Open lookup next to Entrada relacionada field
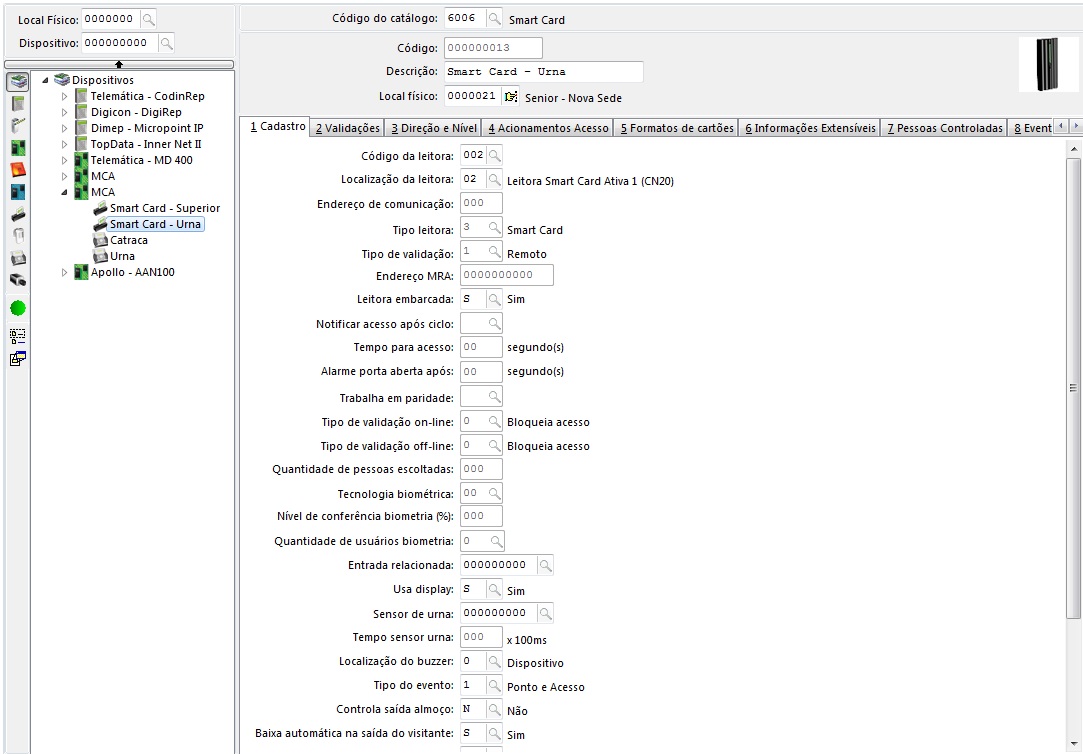 tap(545, 566)
